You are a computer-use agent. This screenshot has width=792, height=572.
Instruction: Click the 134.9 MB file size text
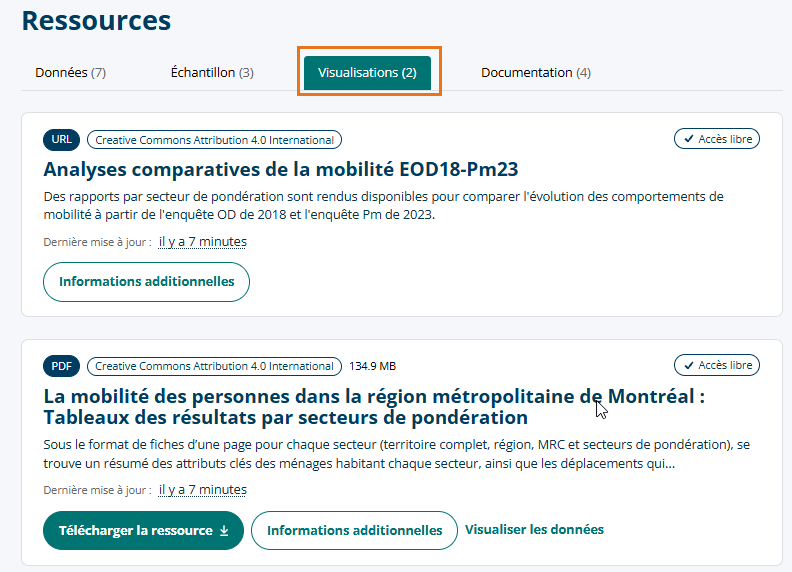[373, 366]
